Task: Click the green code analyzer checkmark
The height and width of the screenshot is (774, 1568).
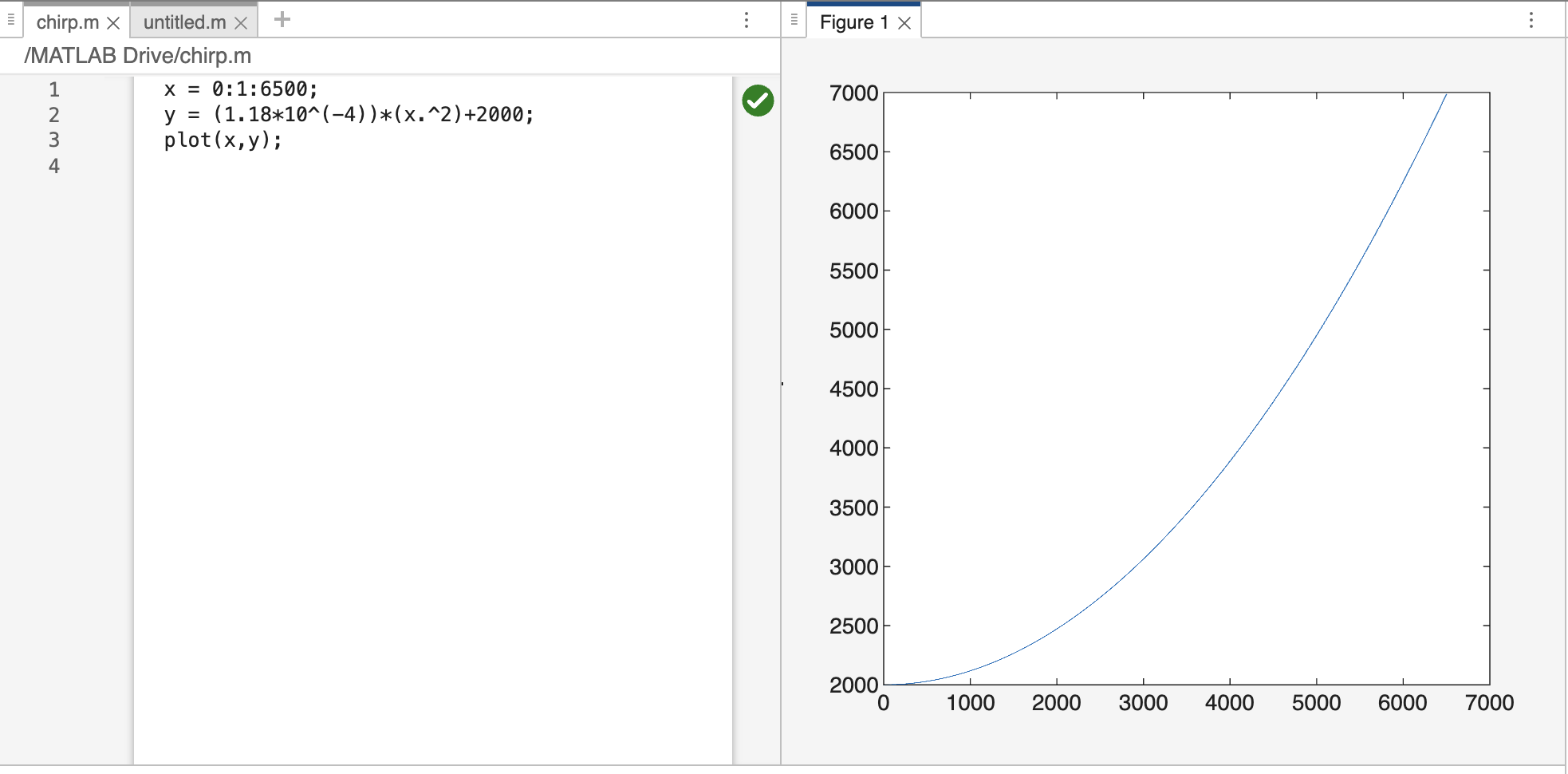Action: click(758, 101)
